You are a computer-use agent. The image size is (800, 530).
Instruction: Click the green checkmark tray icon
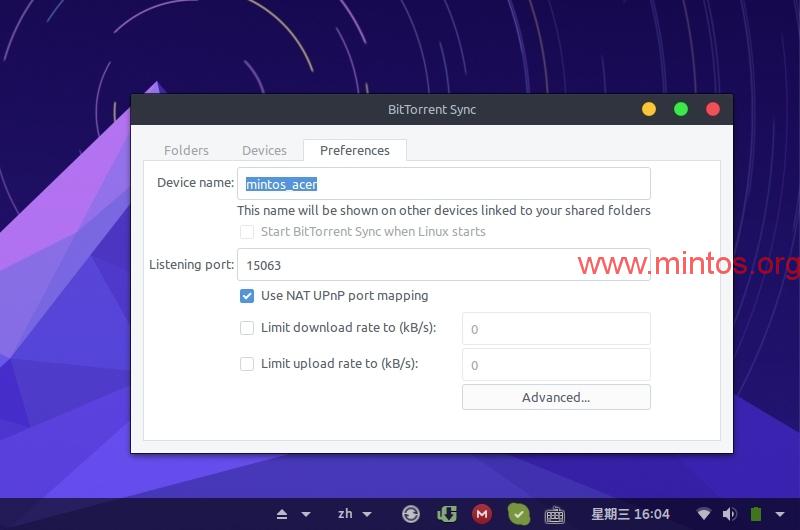(x=519, y=514)
